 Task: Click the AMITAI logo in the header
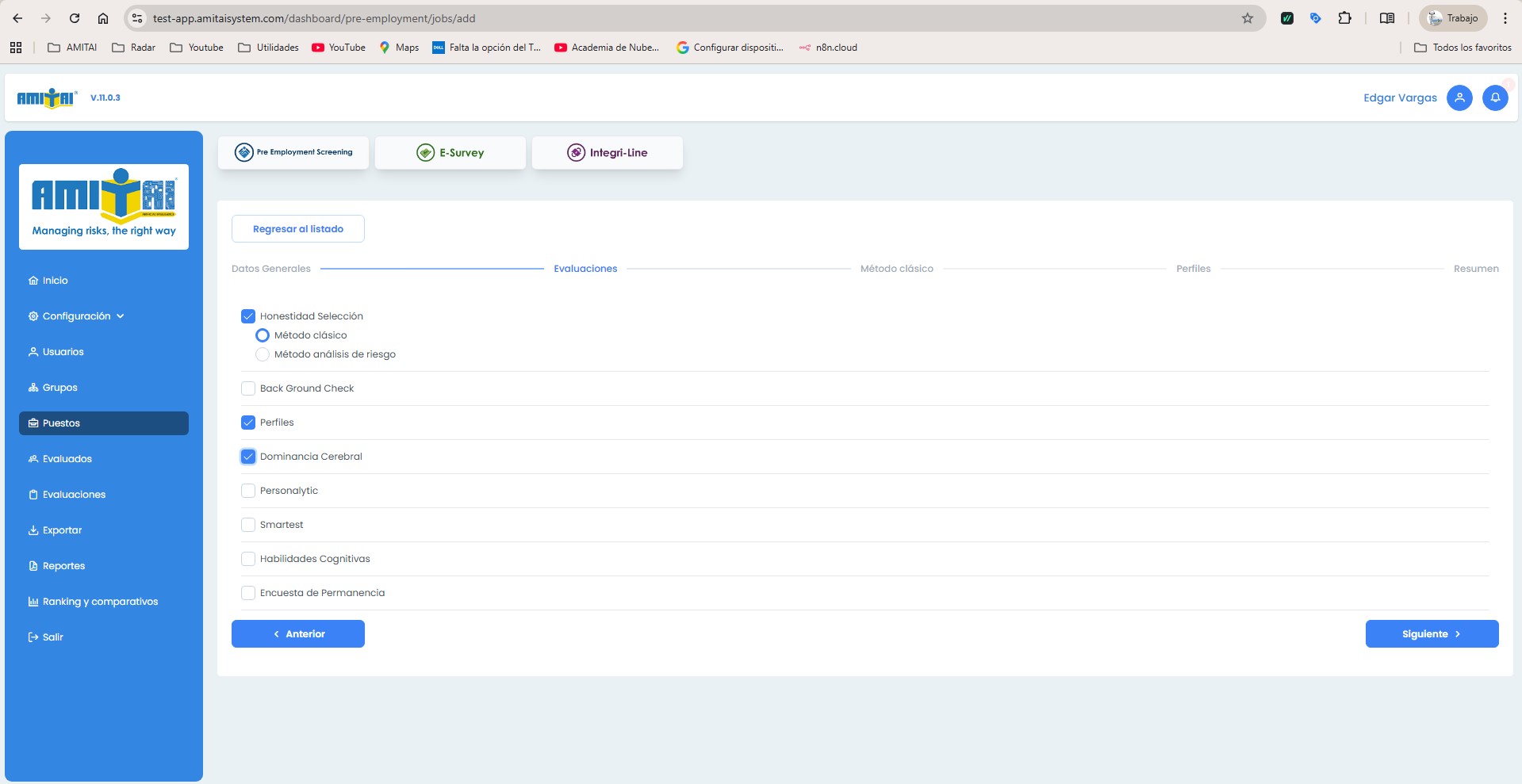point(47,98)
